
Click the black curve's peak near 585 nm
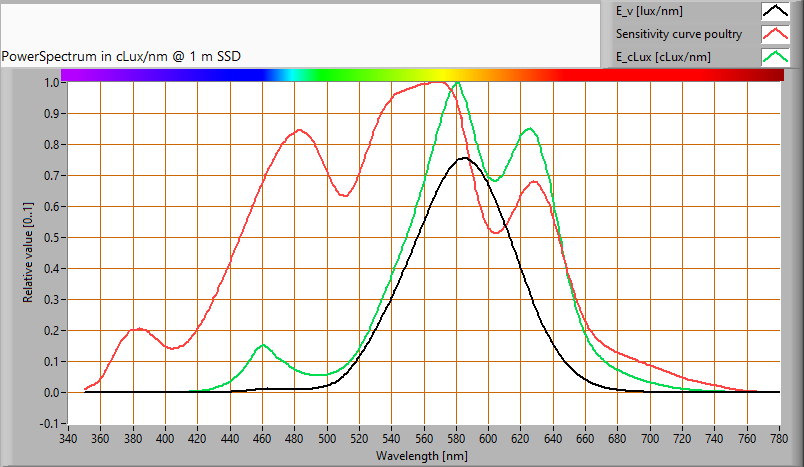tap(464, 158)
